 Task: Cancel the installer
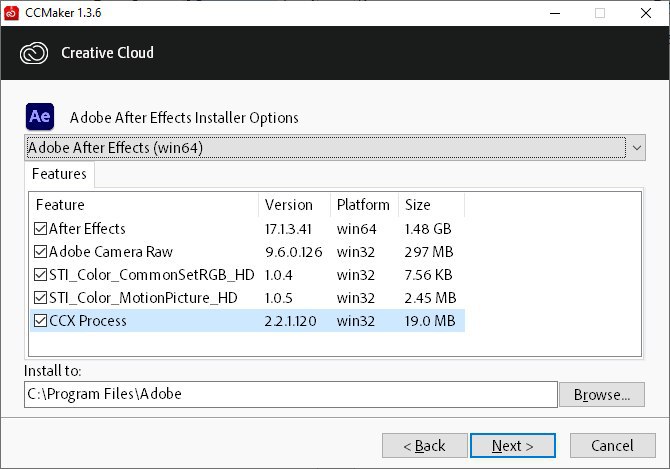click(x=612, y=446)
